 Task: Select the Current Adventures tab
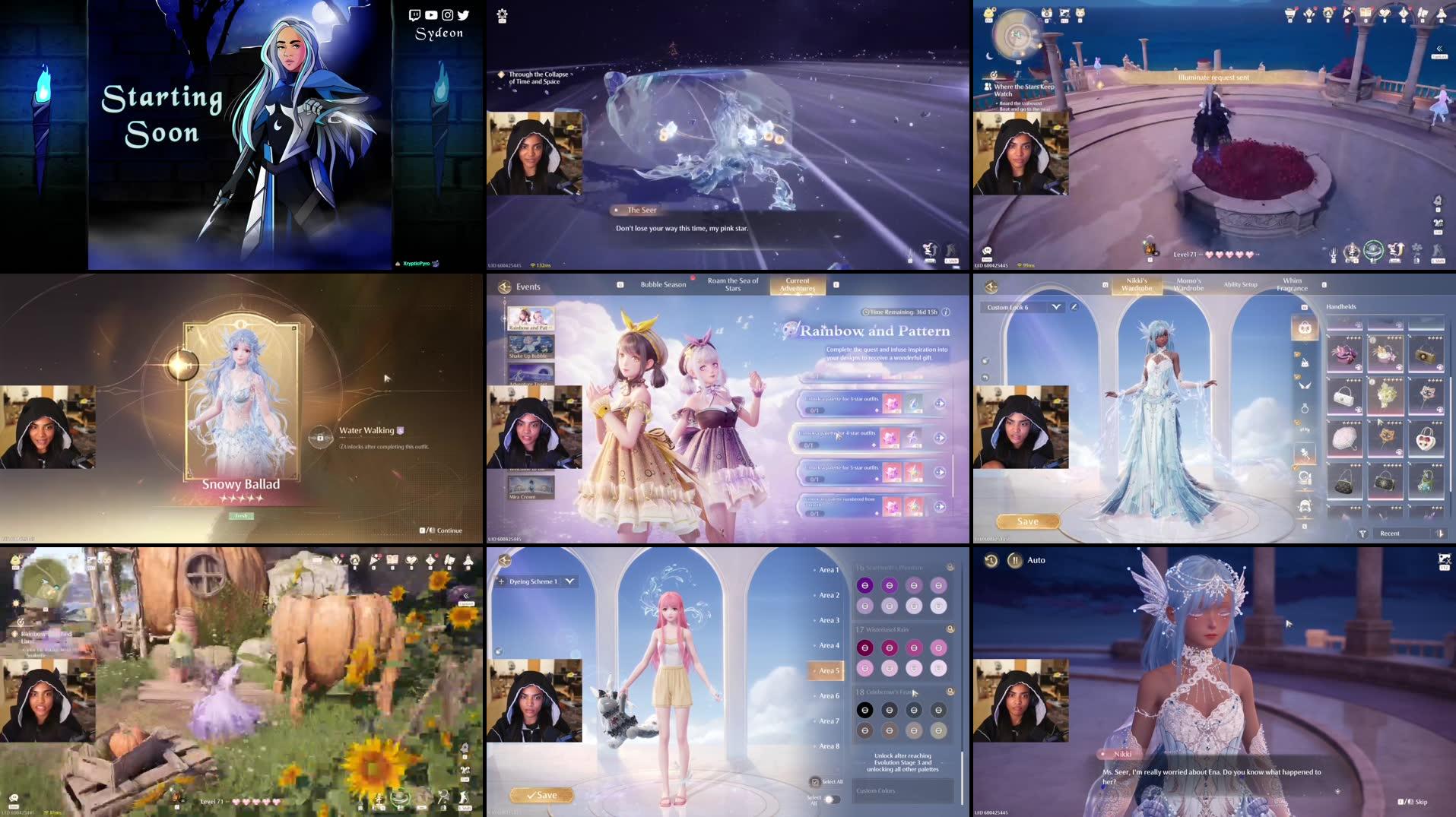coord(798,284)
